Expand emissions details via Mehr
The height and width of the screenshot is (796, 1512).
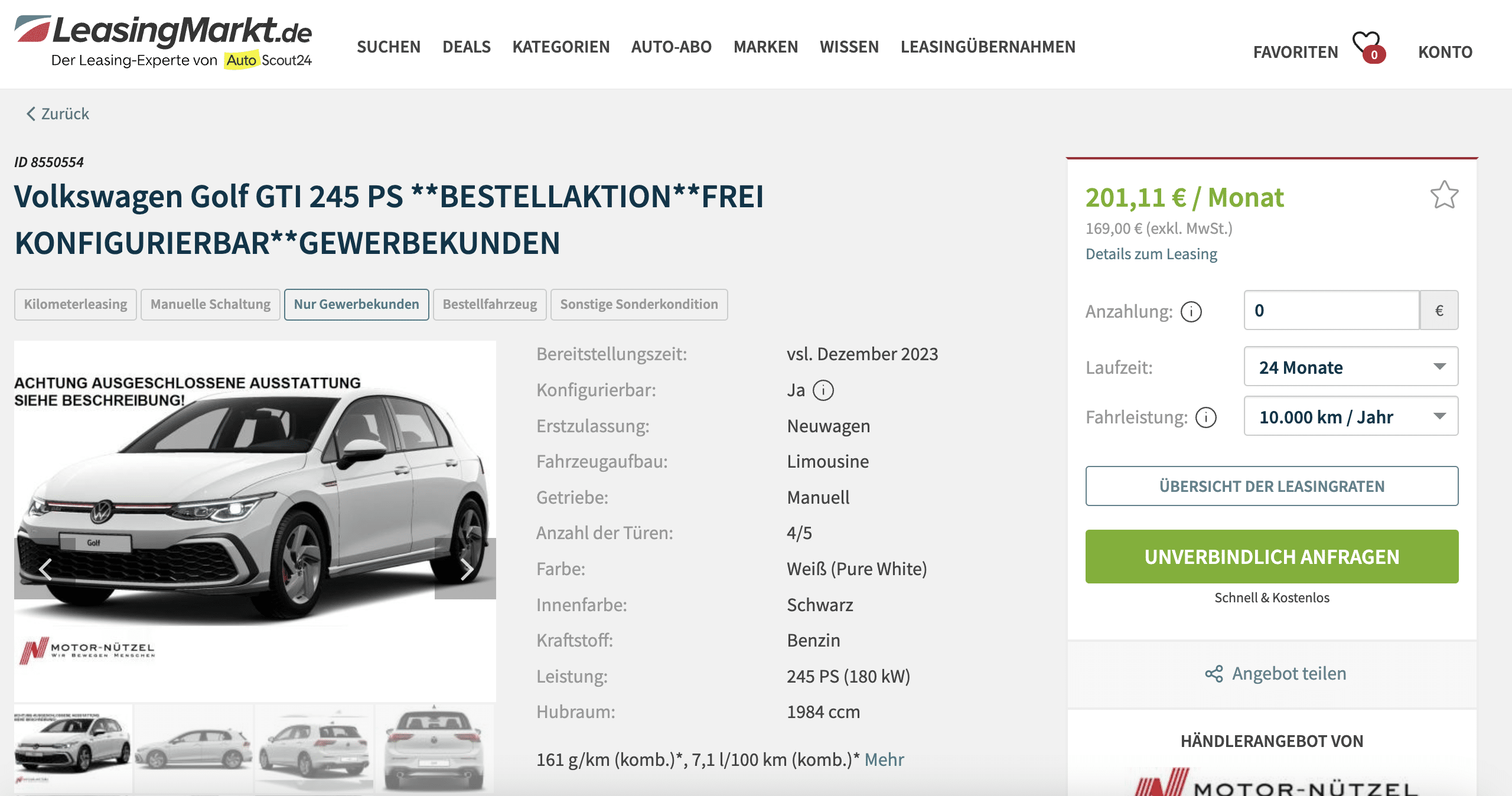(884, 759)
